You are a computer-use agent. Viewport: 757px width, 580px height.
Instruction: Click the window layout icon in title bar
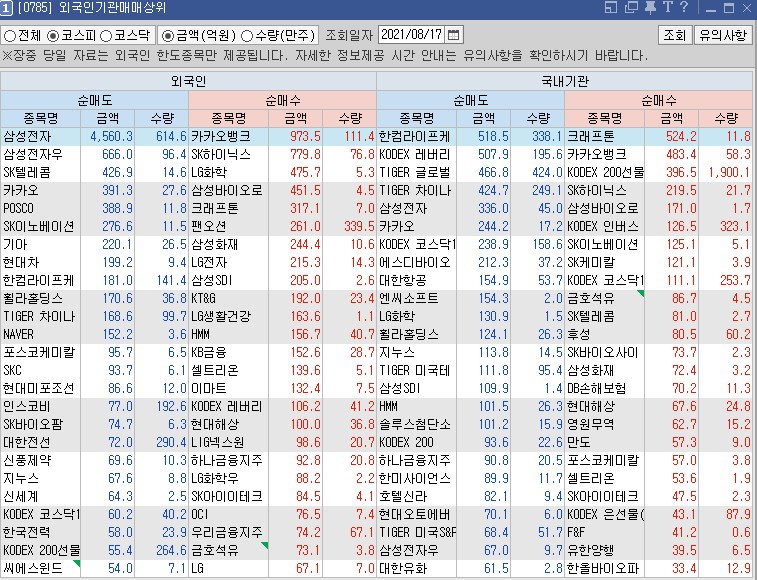pos(611,7)
